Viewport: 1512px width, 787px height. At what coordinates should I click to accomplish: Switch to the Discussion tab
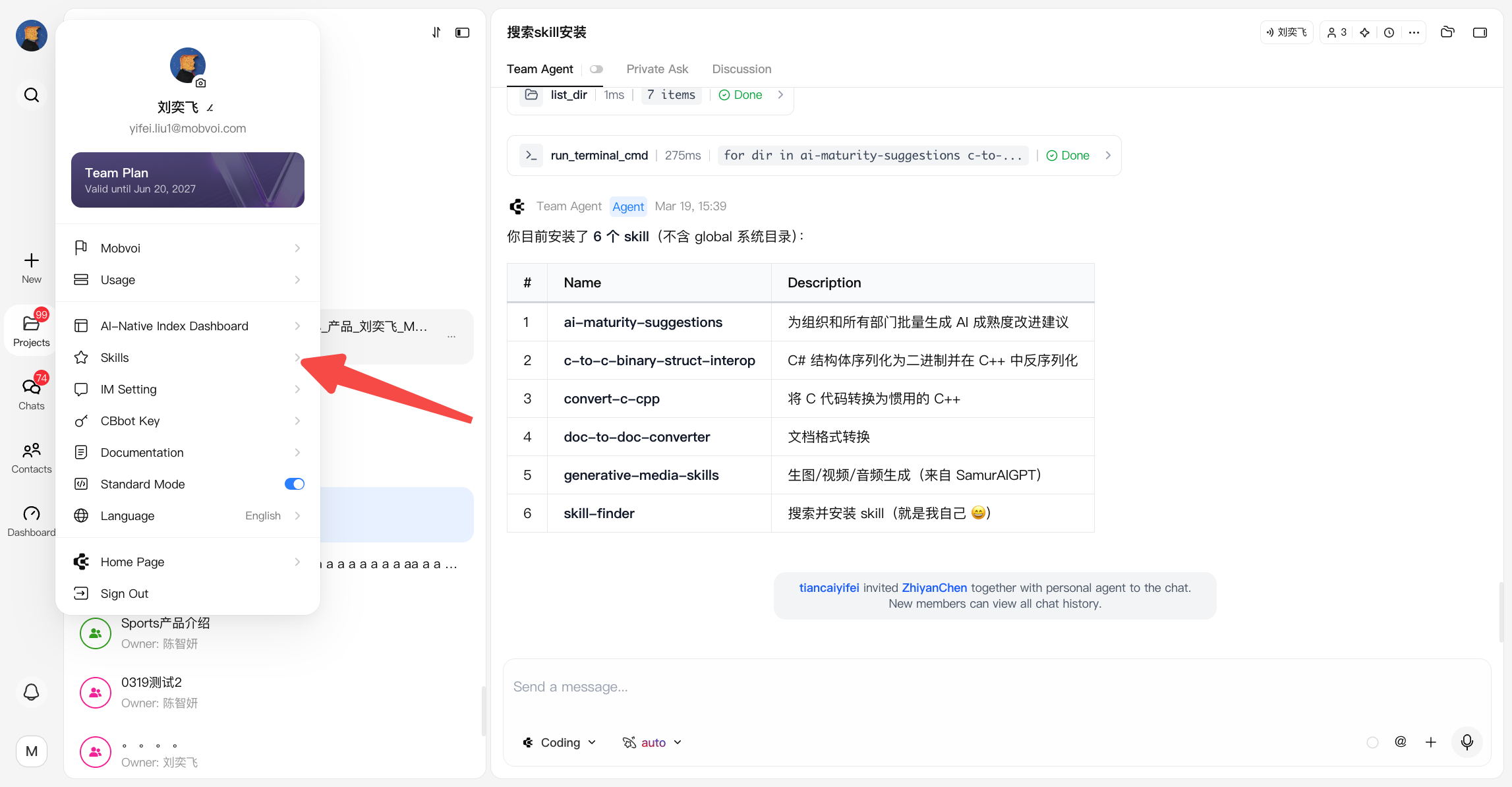(x=741, y=69)
